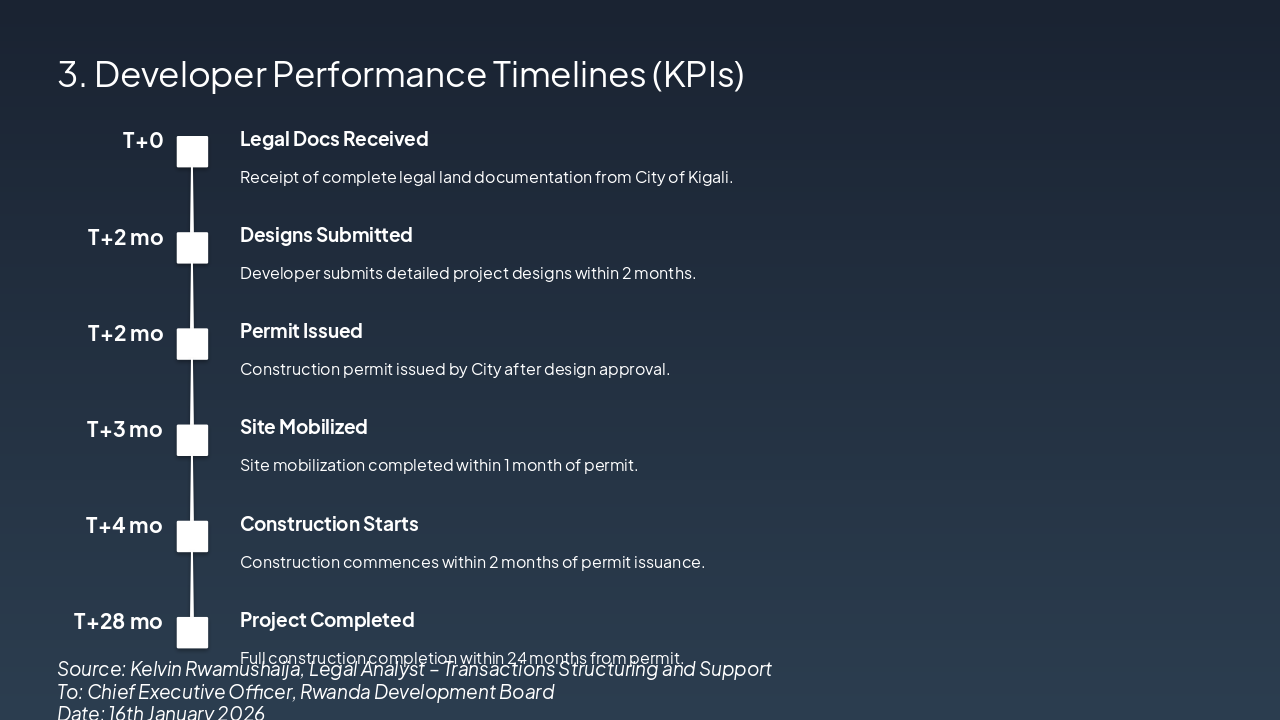Click the Project Completed heading
Image resolution: width=1280 pixels, height=720 pixels.
pos(327,620)
